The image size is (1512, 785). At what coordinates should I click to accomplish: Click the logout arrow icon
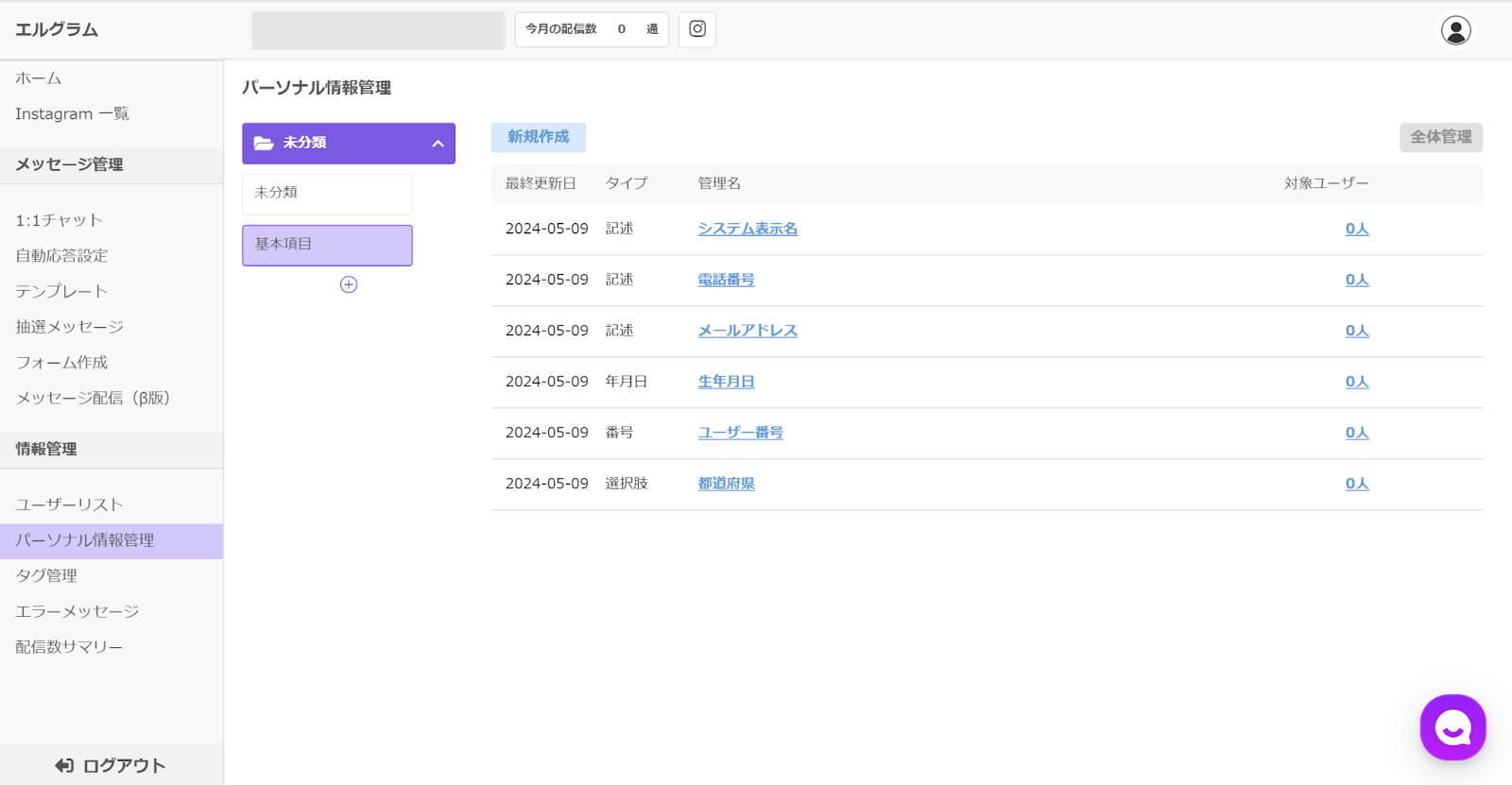64,765
